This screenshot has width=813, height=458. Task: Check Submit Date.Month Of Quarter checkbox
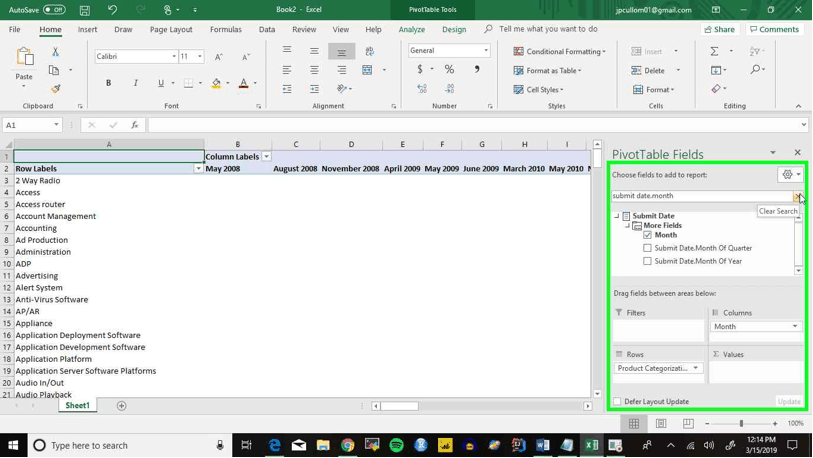[x=647, y=248]
